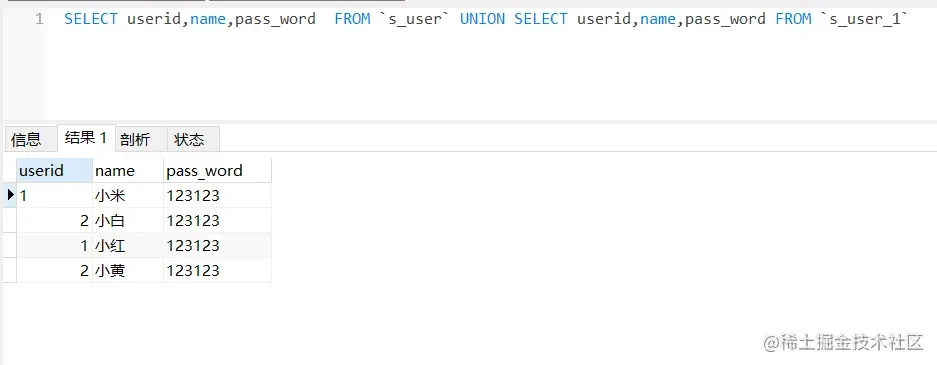Open the 信息 tab
937x365 pixels.
point(26,139)
